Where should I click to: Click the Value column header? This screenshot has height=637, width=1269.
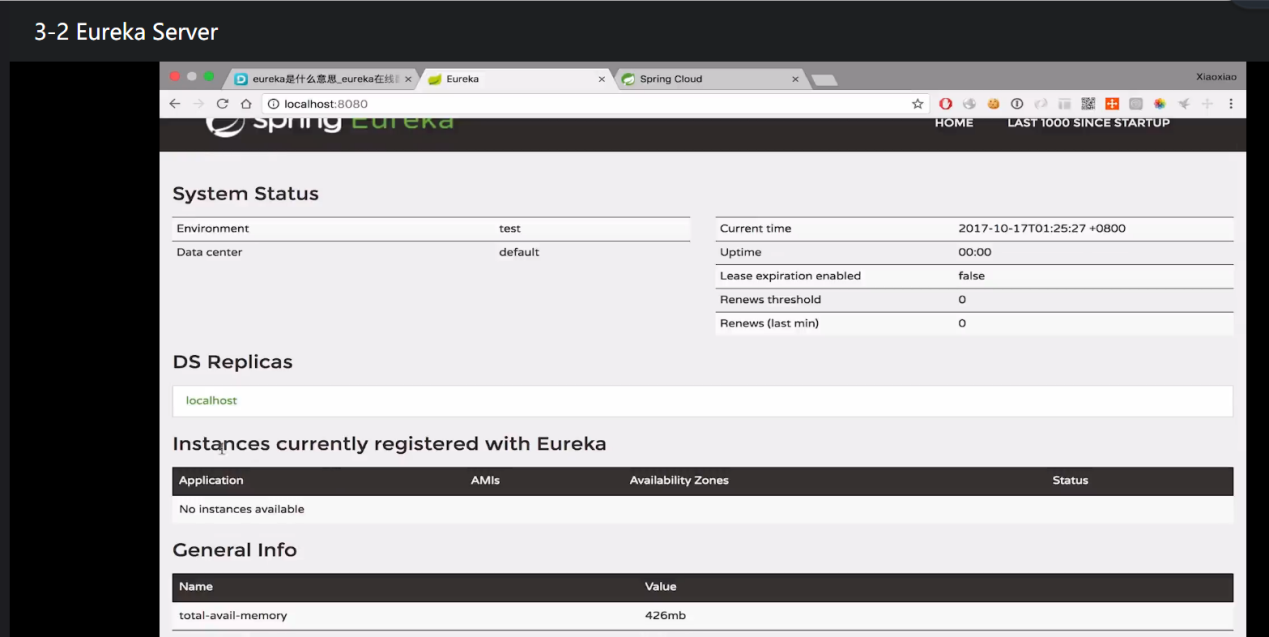tap(661, 587)
